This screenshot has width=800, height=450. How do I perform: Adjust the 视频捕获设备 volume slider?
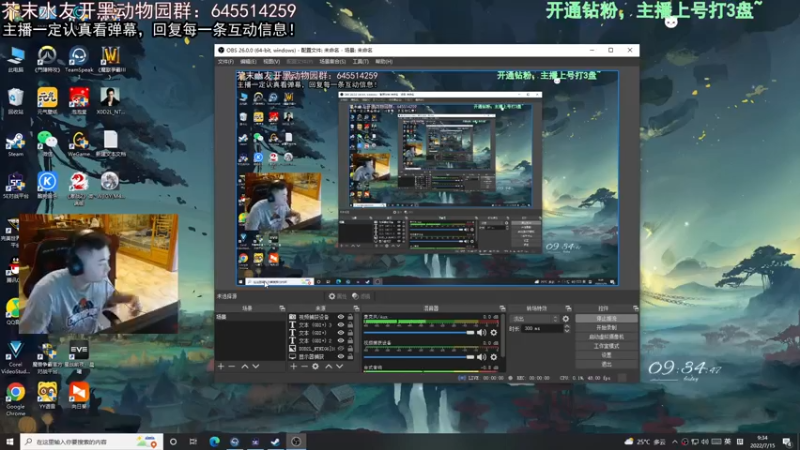pos(419,357)
